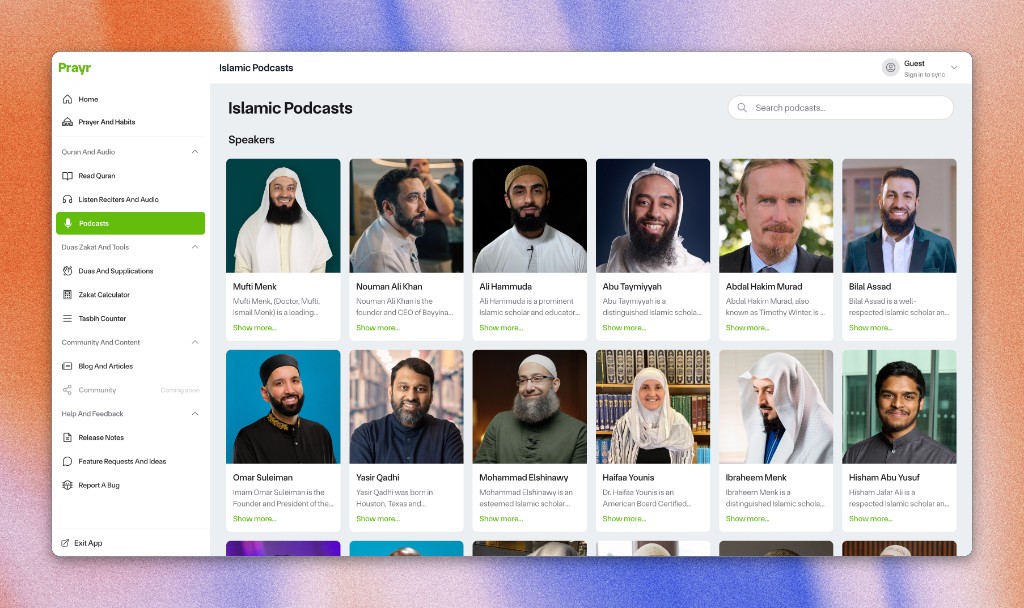The width and height of the screenshot is (1024, 608).
Task: Open Read Quran page
Action: [131, 176]
